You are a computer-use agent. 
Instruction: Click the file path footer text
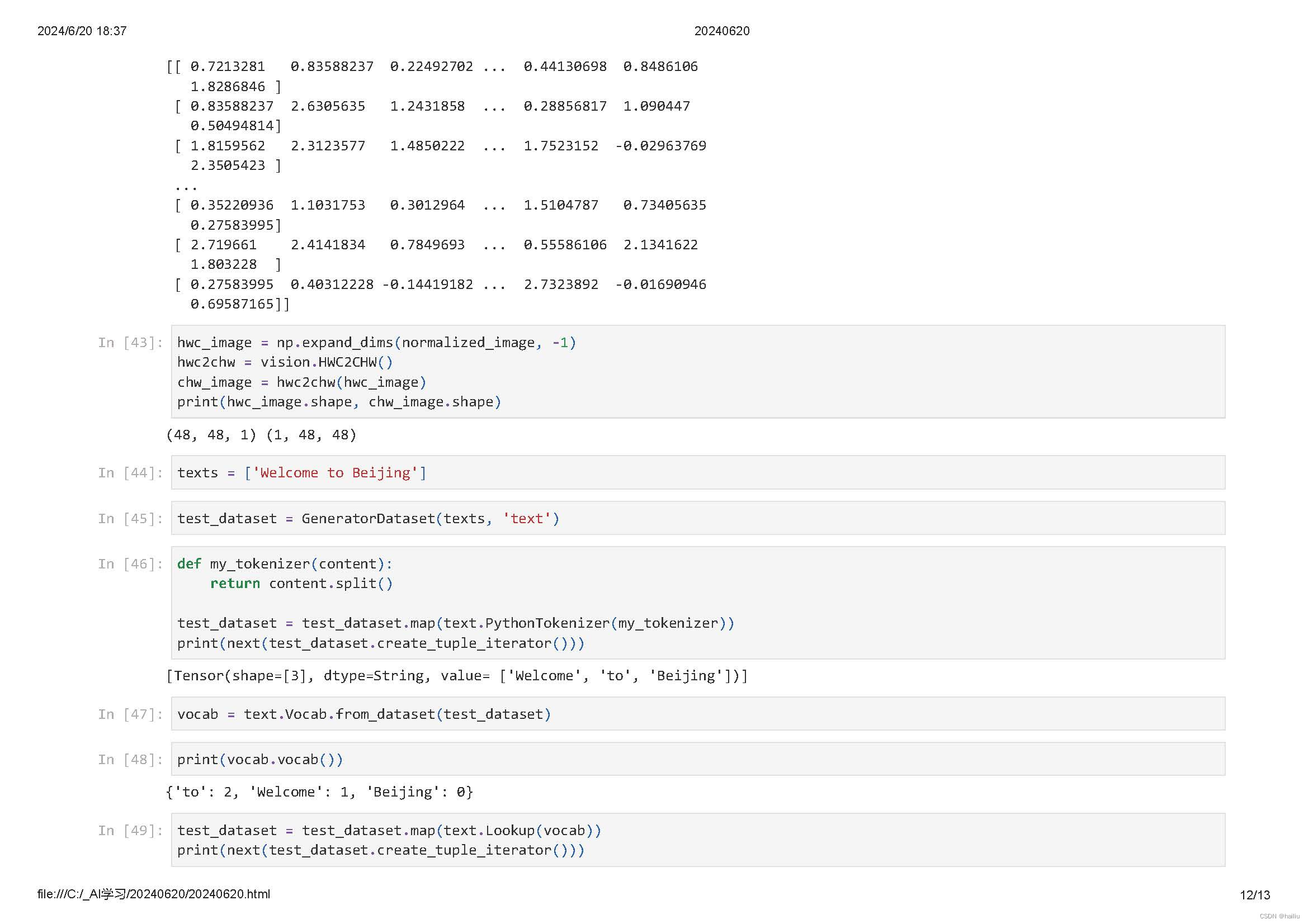154,894
